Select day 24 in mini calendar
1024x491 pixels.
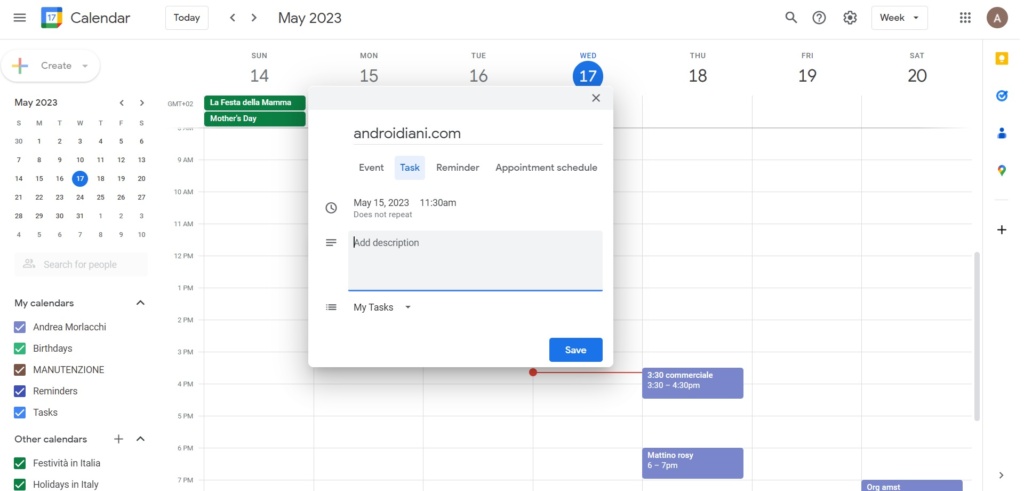(x=80, y=197)
